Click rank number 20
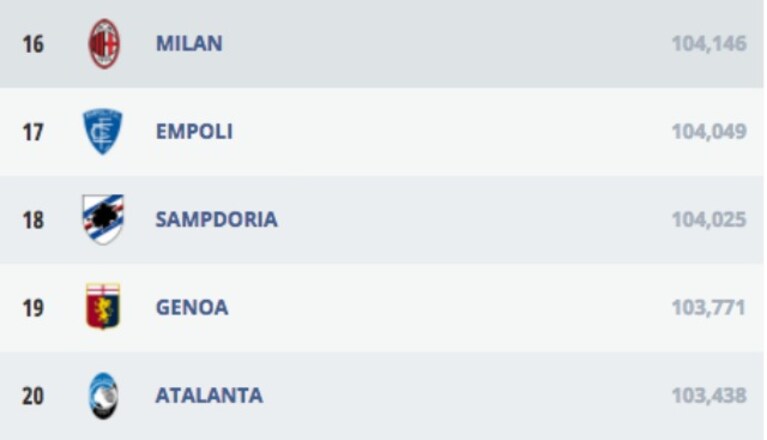767x440 pixels. [x=33, y=396]
